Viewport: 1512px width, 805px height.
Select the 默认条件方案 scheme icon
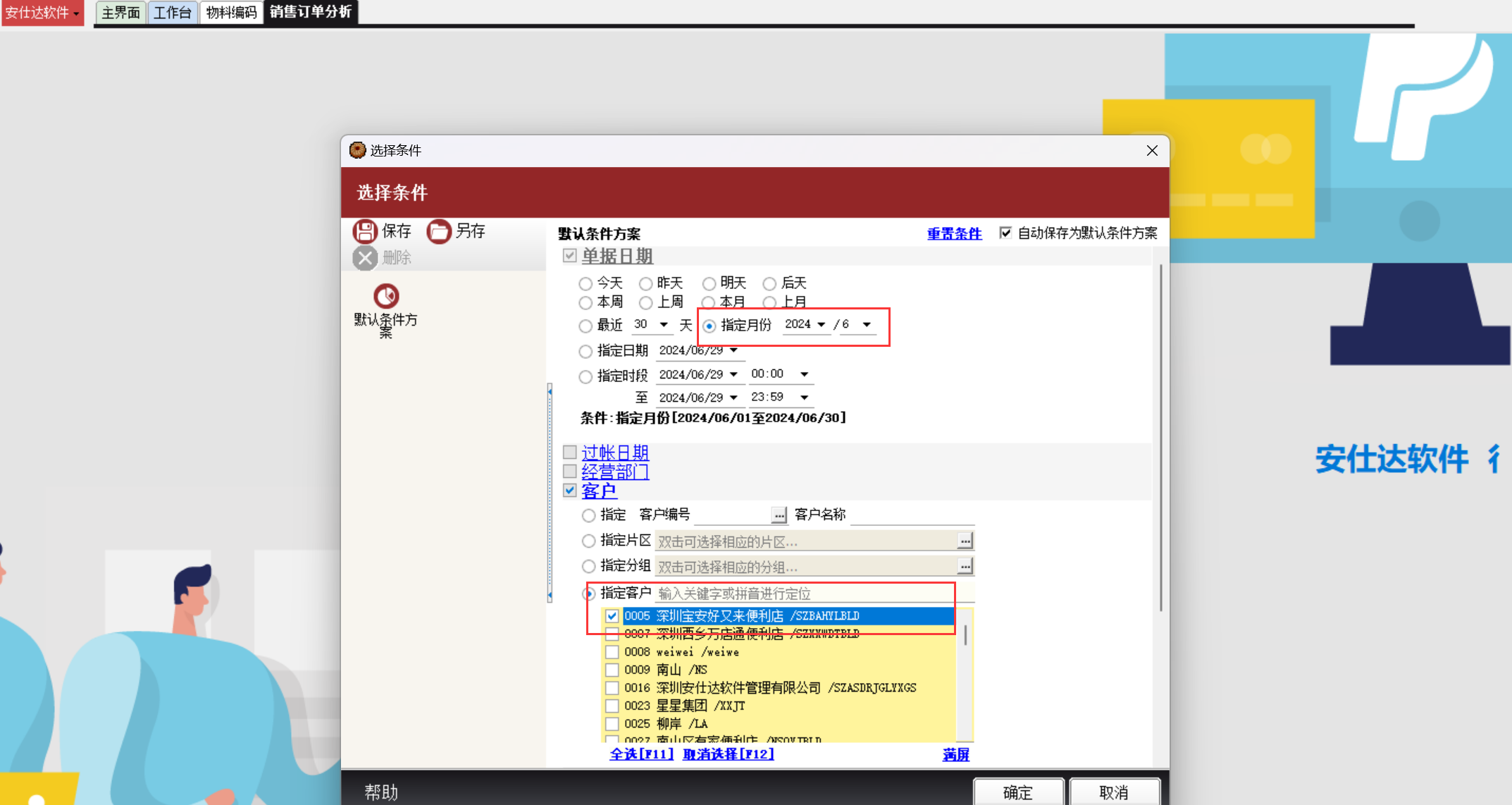coord(385,297)
